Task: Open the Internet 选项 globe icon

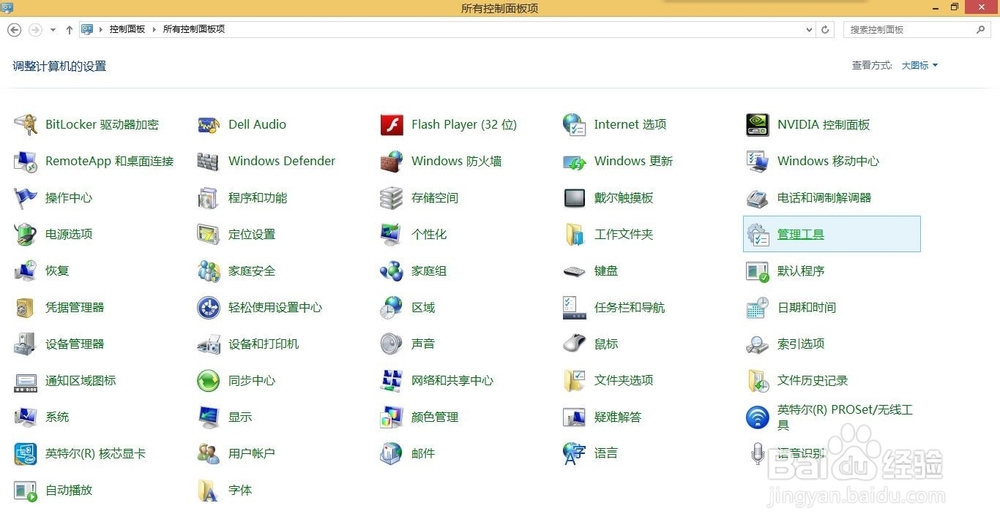Action: (x=575, y=124)
